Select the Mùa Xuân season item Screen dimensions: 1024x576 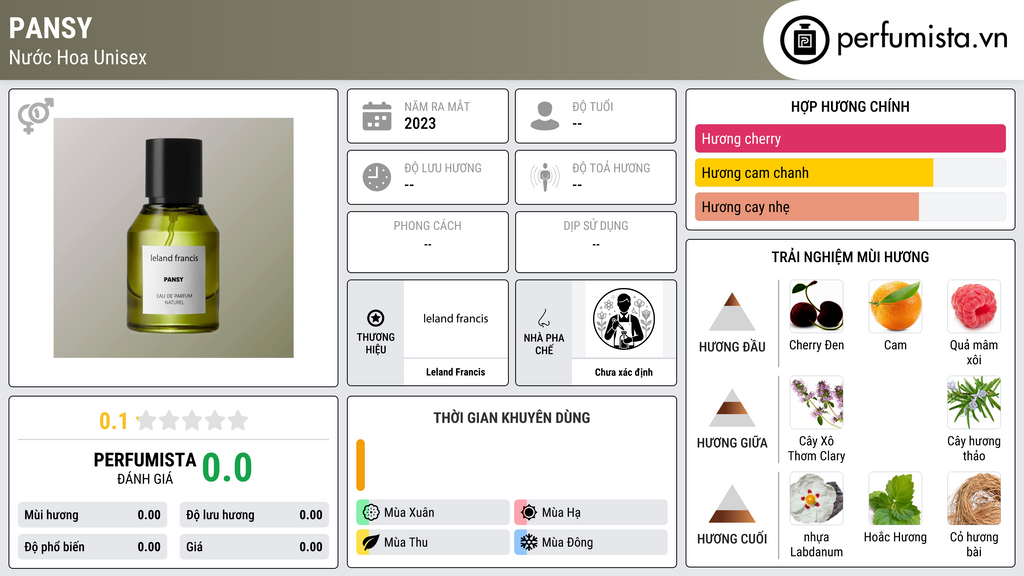point(433,513)
